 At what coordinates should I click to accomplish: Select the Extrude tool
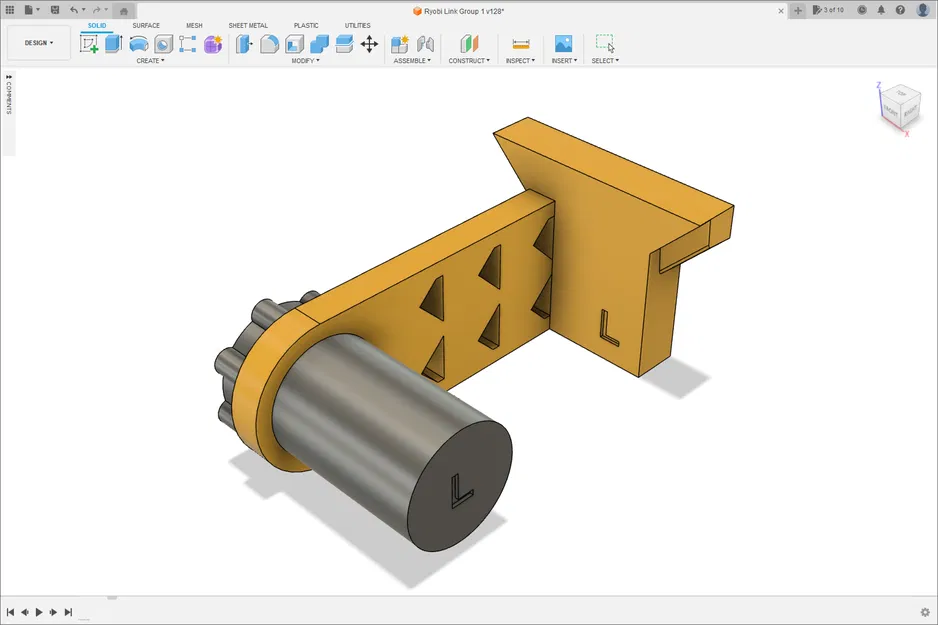(x=114, y=44)
